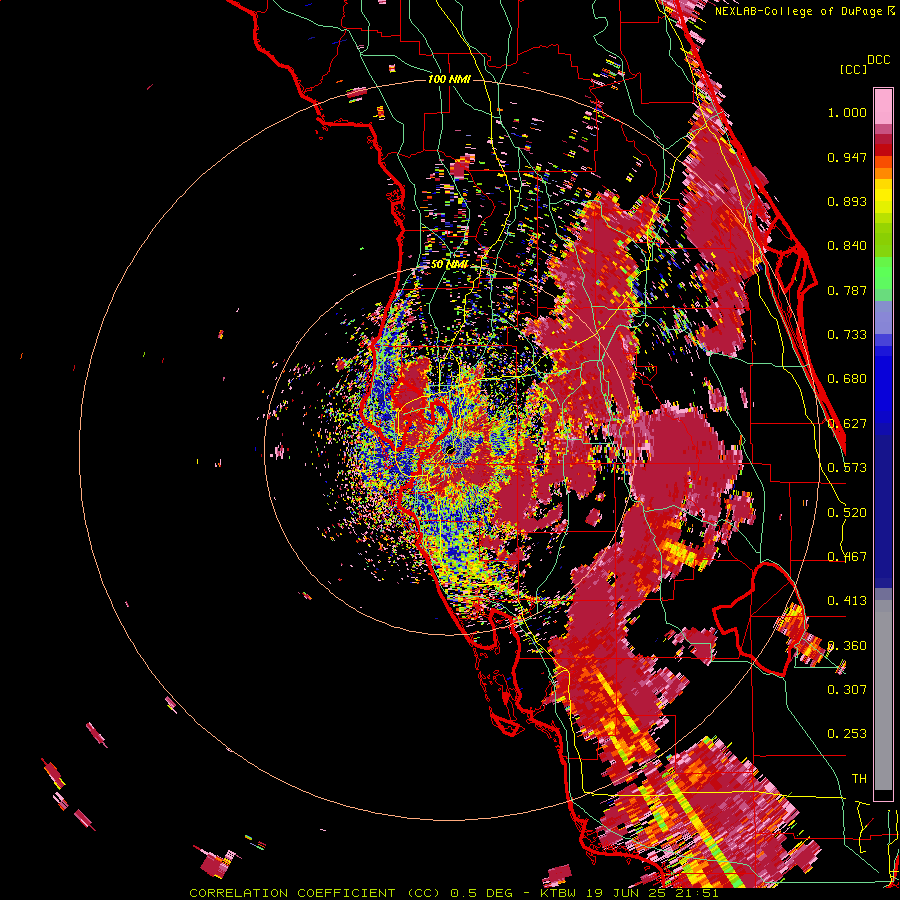The image size is (900, 900).
Task: Select the 0.413 scale value
Action: [847, 601]
